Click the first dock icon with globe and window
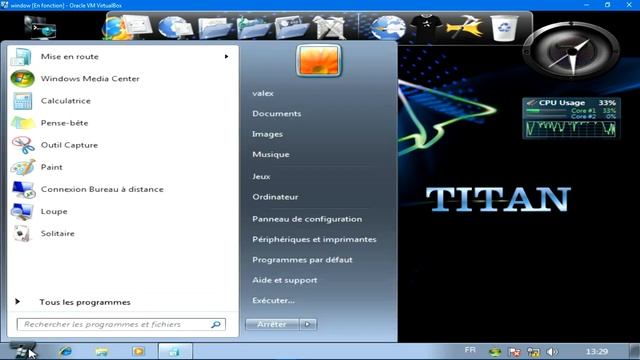Image resolution: width=640 pixels, height=360 pixels. pos(128,27)
